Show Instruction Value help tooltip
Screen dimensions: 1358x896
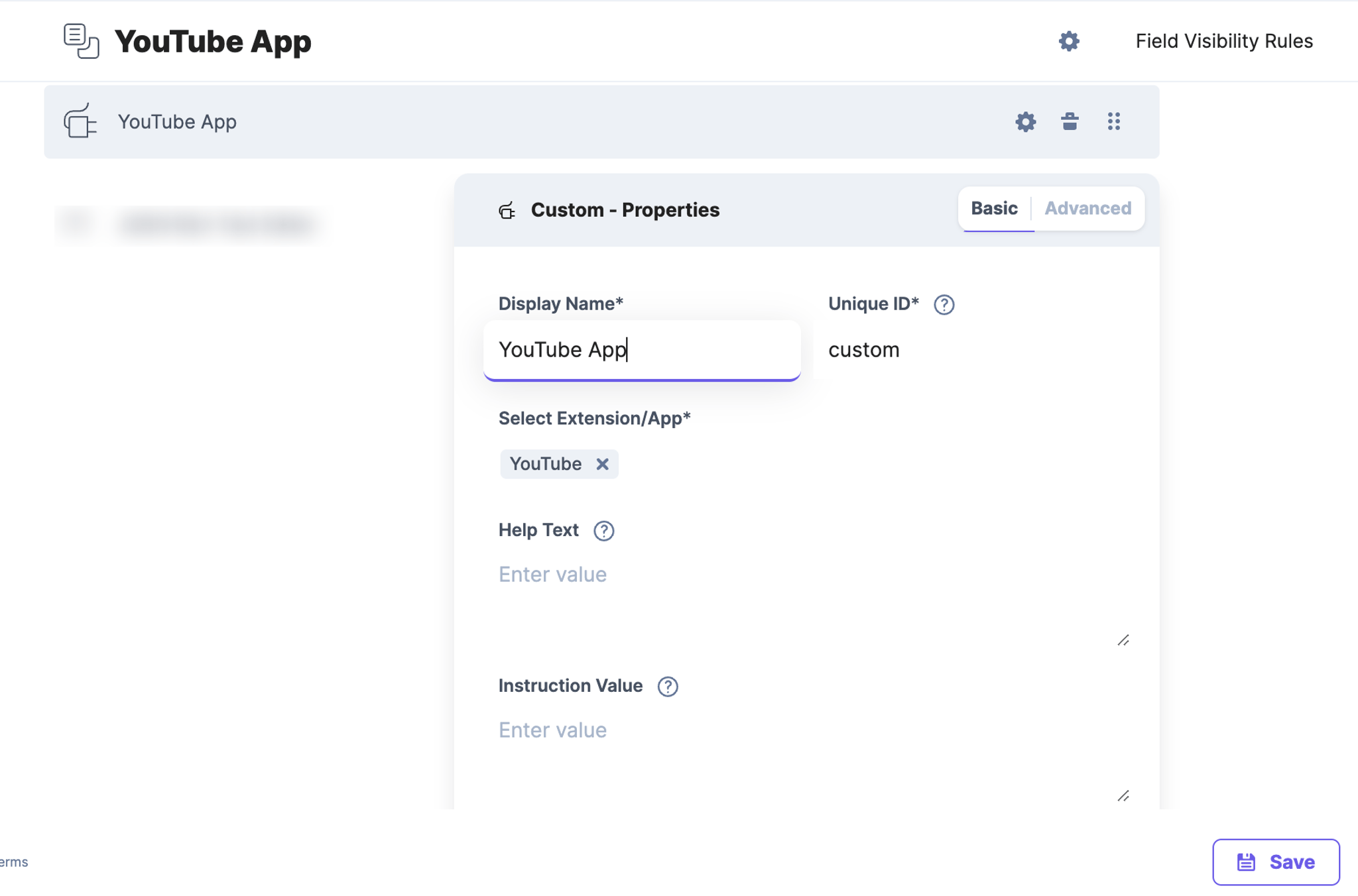point(667,687)
